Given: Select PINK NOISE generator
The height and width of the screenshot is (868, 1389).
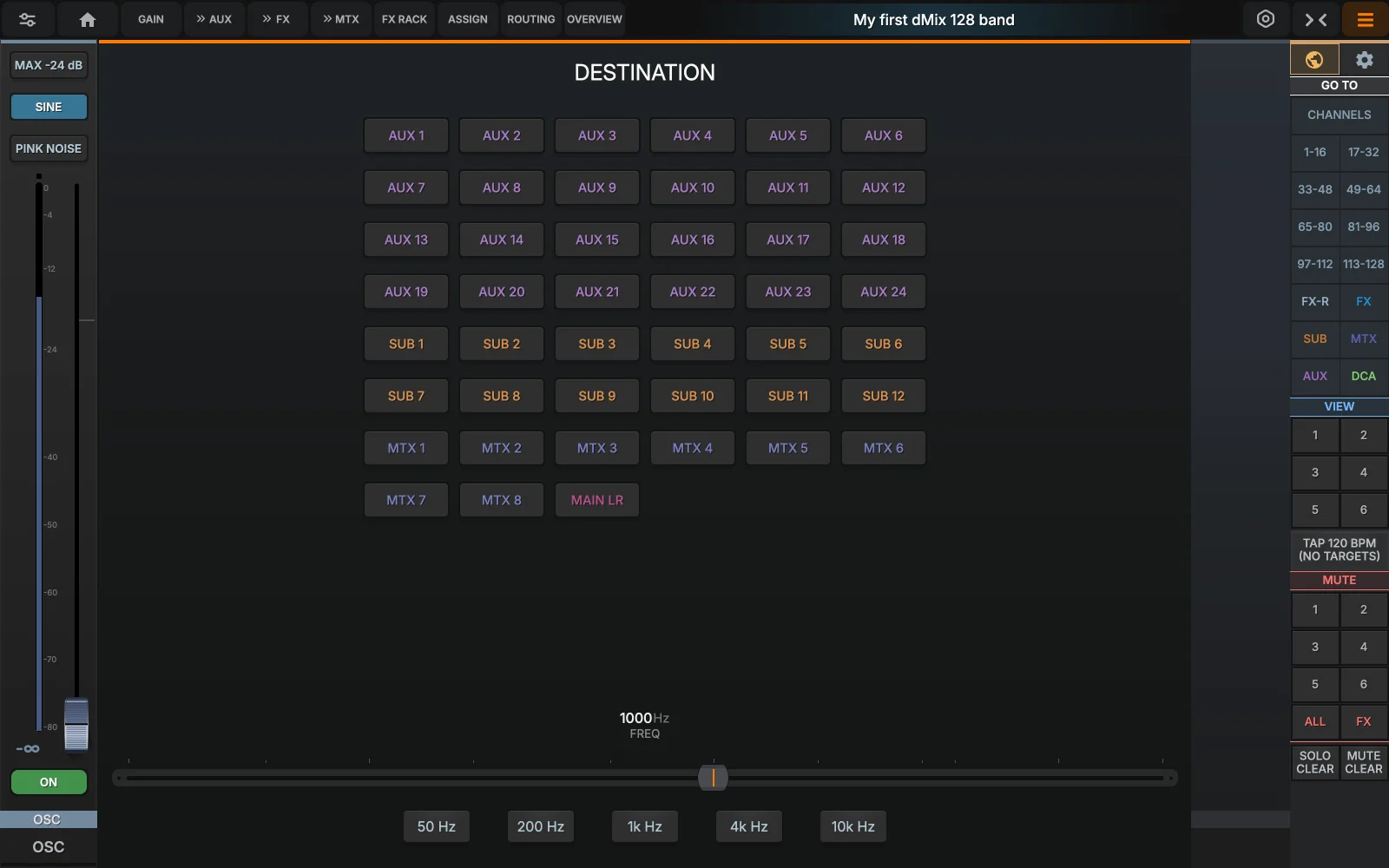Looking at the screenshot, I should [49, 148].
